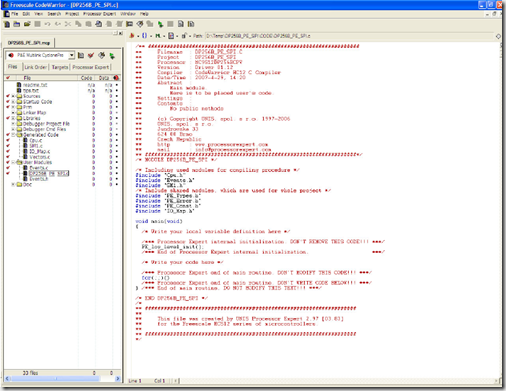
Task: Toggle the debug dot for Vectors.c row
Action: 117,157
